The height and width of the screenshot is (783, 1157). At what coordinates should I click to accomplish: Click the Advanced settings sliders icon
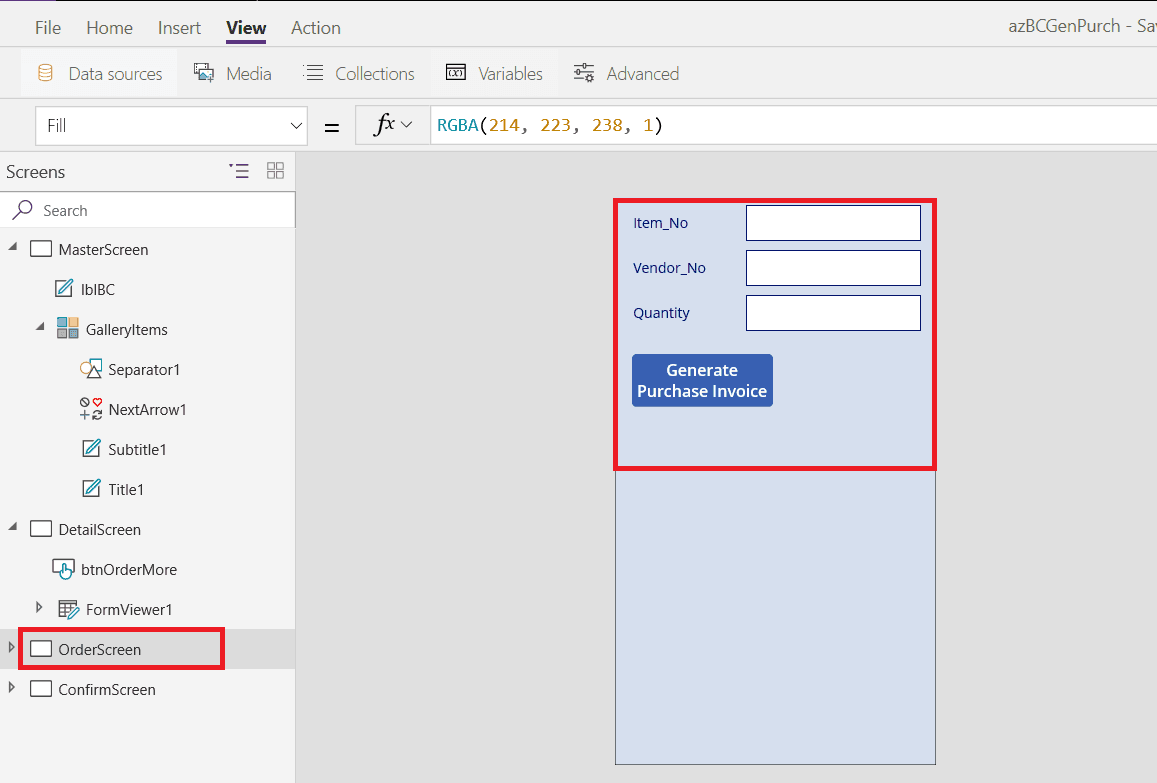[x=584, y=72]
